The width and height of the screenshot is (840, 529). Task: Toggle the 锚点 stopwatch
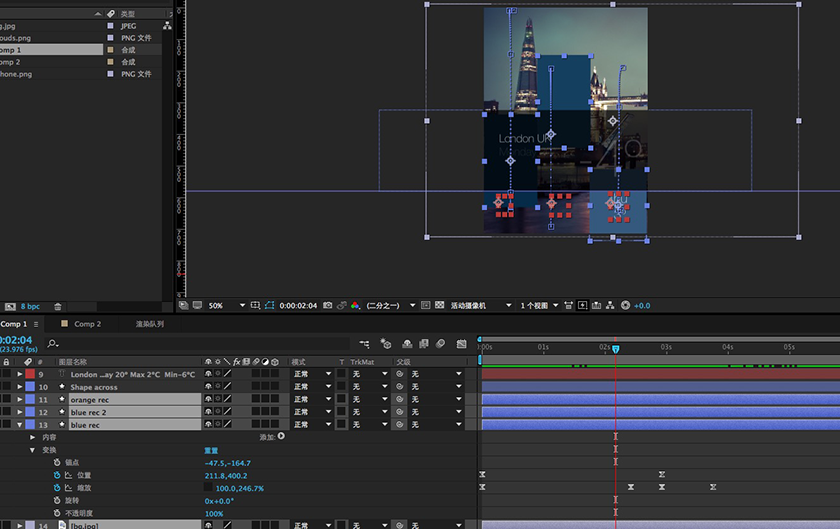click(x=57, y=462)
